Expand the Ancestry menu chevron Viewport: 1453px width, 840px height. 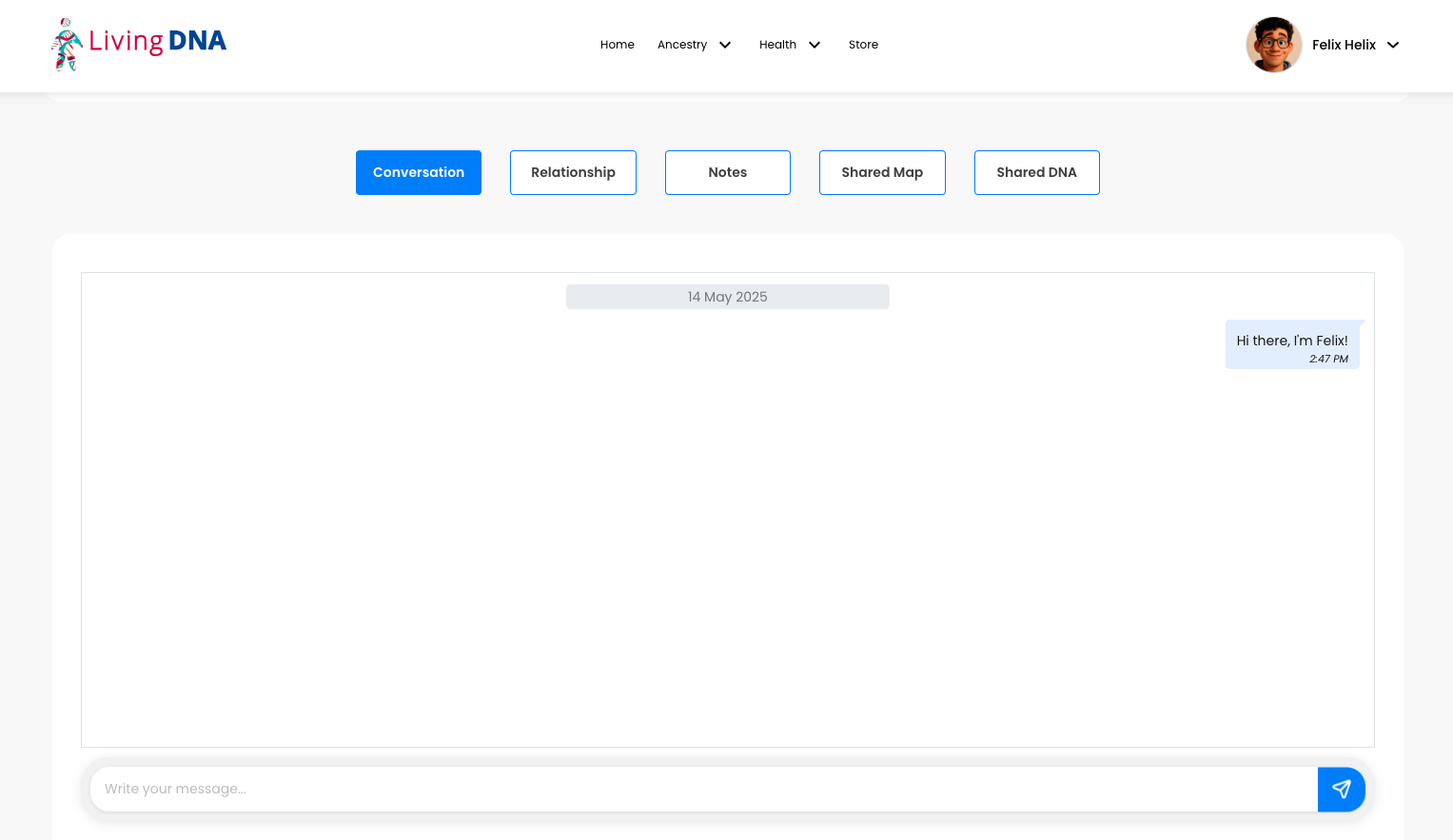[x=725, y=45]
